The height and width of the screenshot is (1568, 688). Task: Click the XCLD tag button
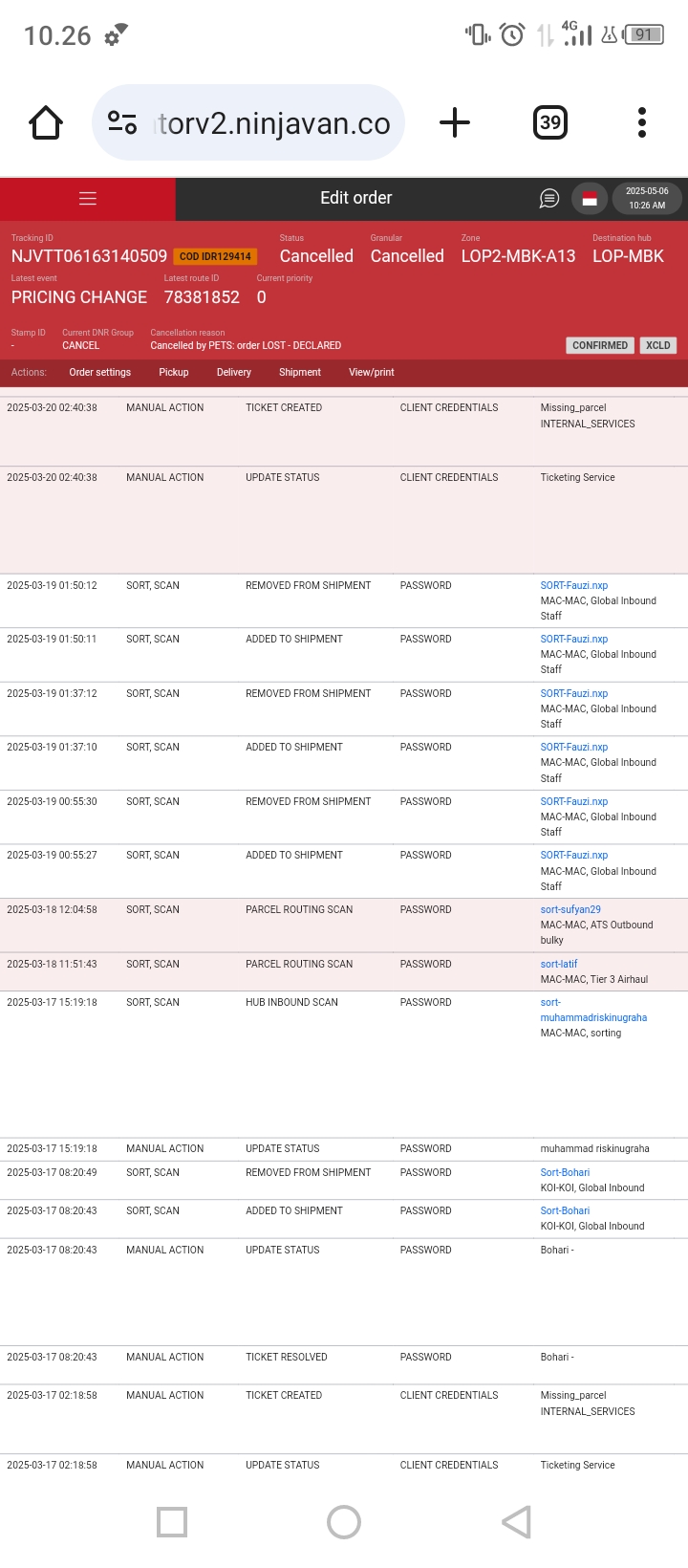tap(657, 345)
